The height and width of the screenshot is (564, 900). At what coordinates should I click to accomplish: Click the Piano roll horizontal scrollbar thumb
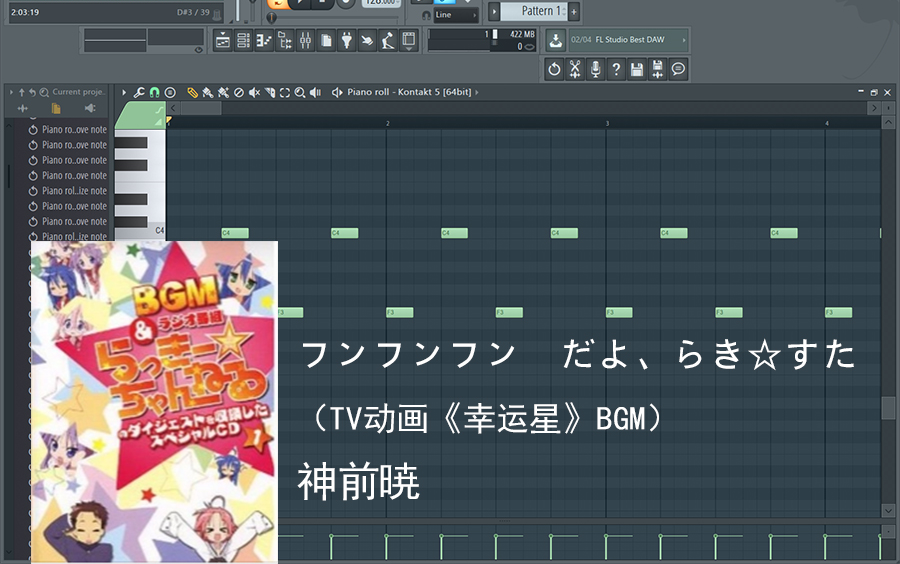pos(200,107)
